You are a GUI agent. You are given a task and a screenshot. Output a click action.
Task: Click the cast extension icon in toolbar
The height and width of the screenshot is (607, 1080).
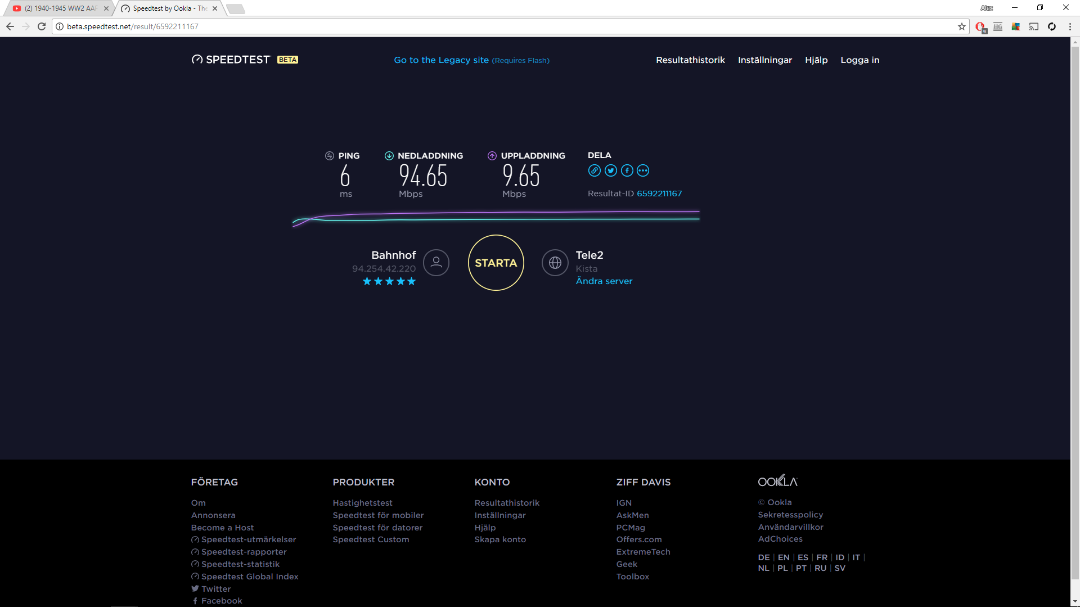pos(1034,27)
